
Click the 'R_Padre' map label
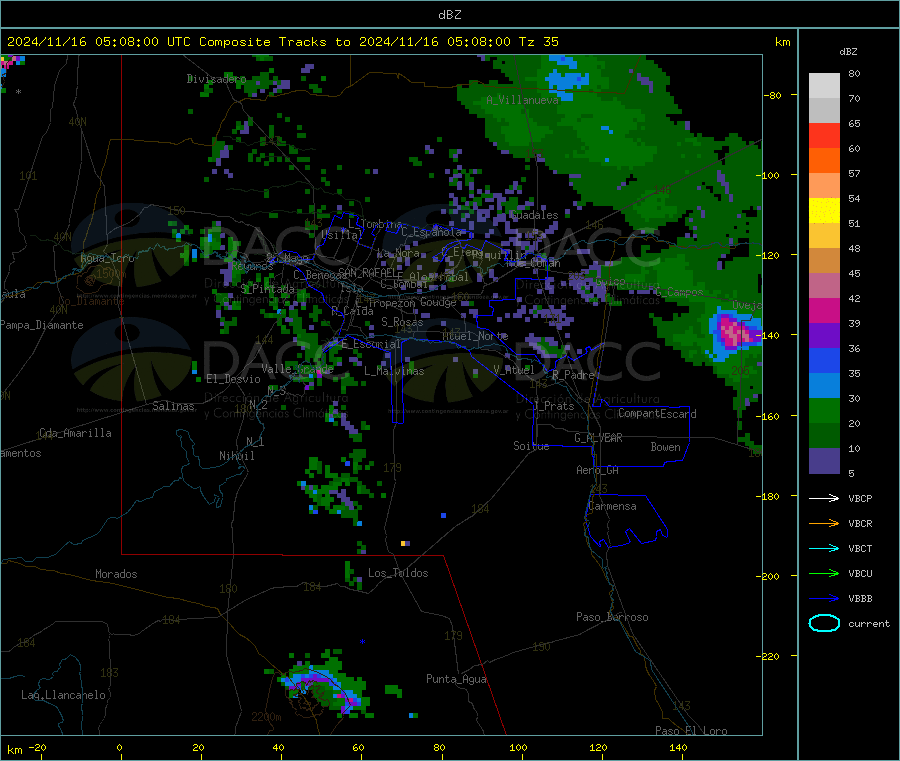tap(573, 375)
